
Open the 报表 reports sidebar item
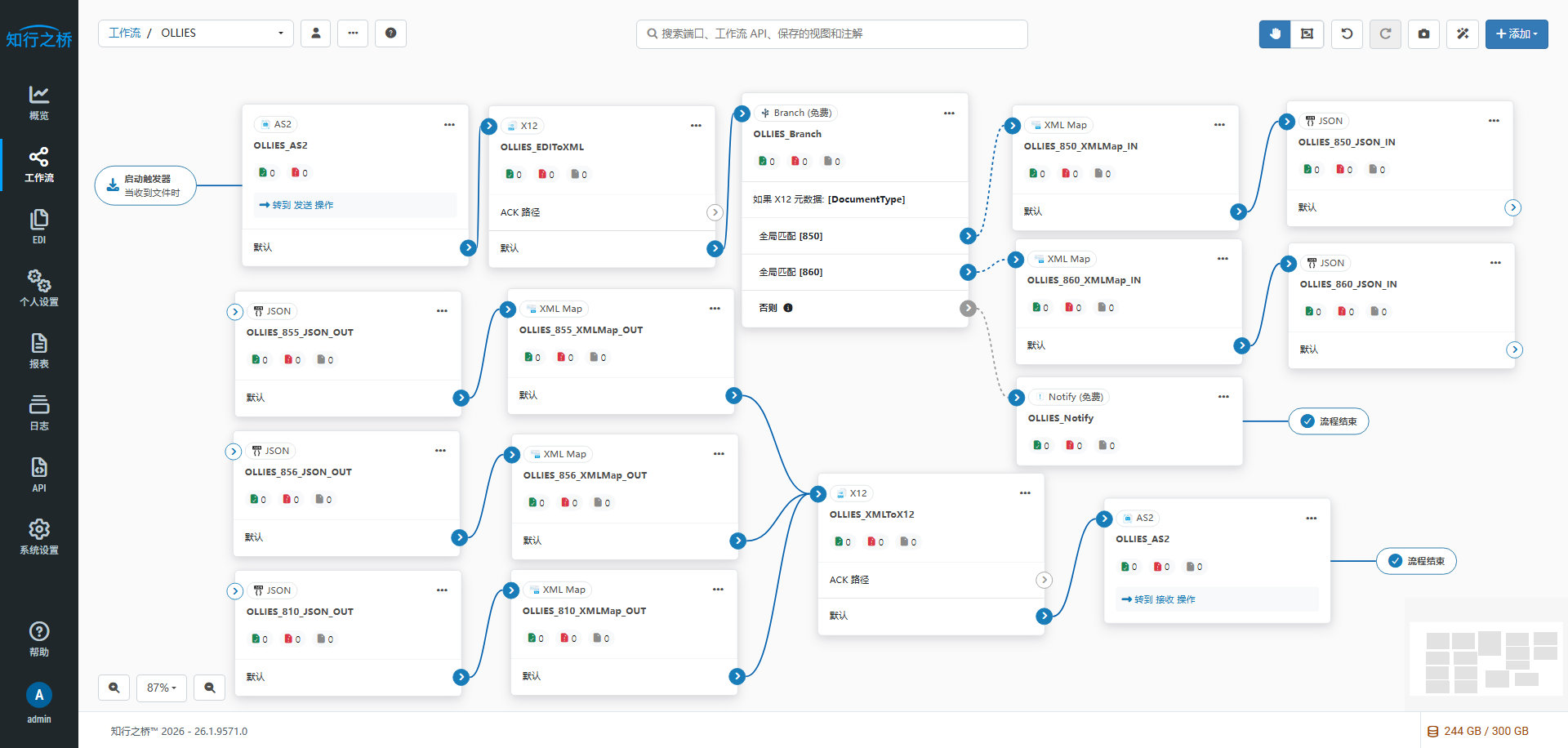tap(39, 350)
